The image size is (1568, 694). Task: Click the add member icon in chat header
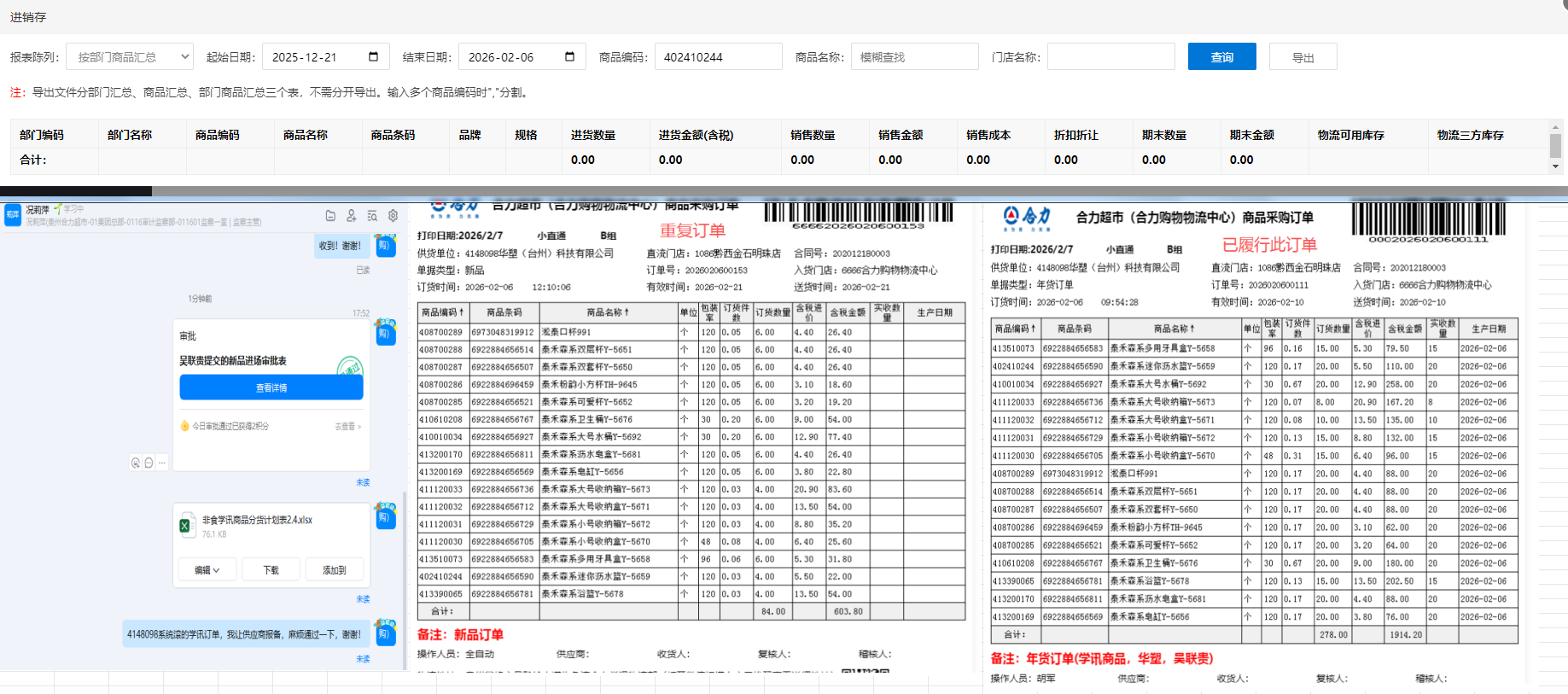[351, 216]
